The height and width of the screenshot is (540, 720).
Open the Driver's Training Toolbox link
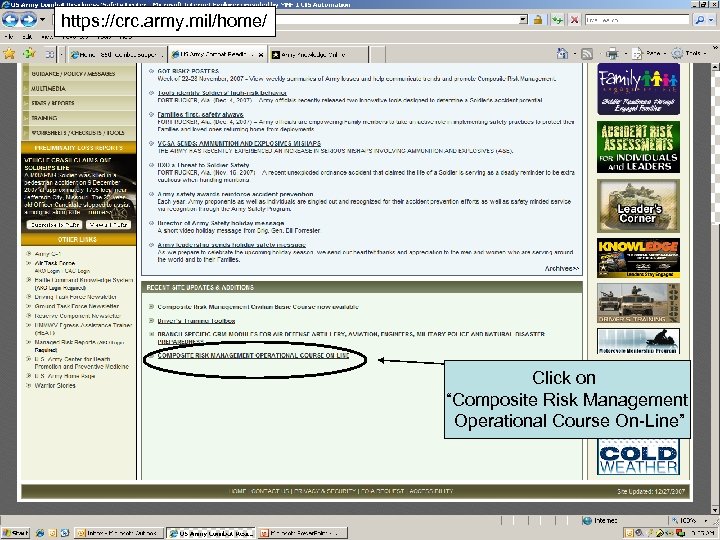pyautogui.click(x=196, y=321)
